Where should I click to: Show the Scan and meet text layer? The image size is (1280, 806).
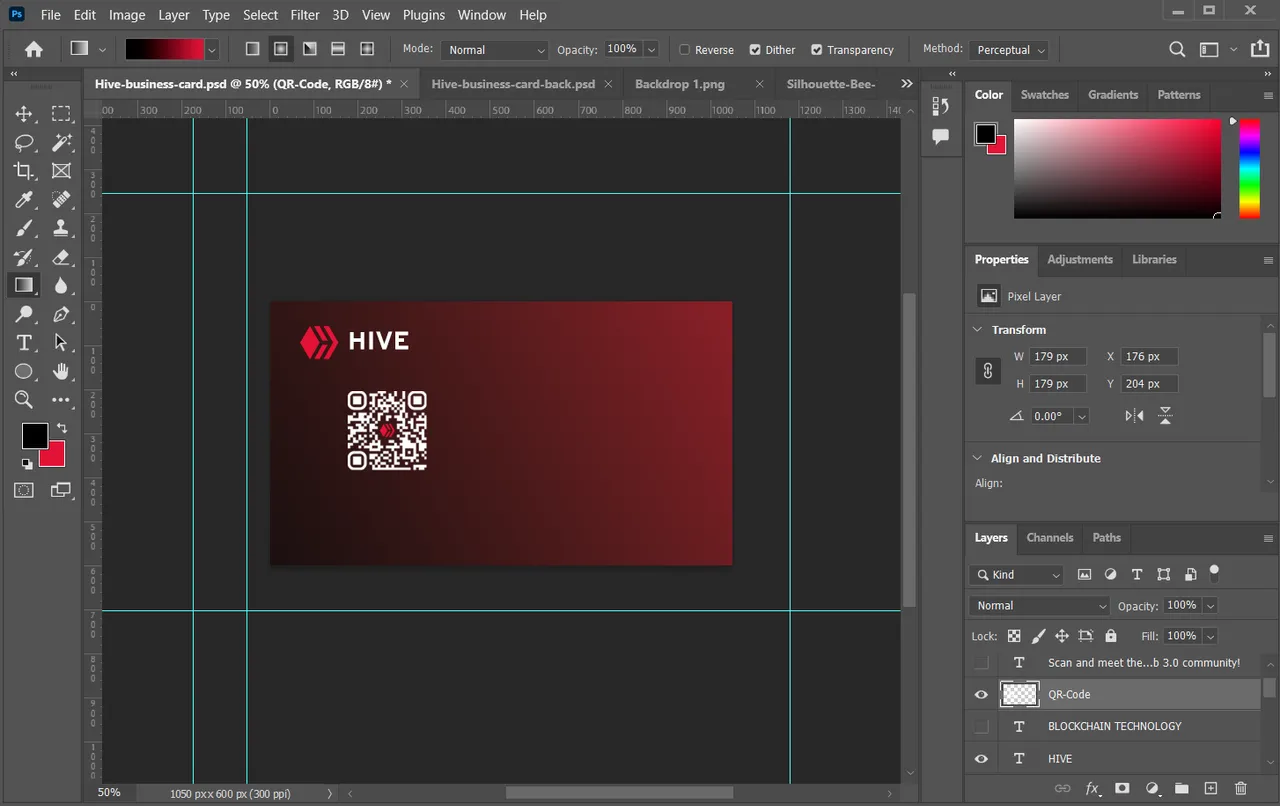tap(981, 662)
